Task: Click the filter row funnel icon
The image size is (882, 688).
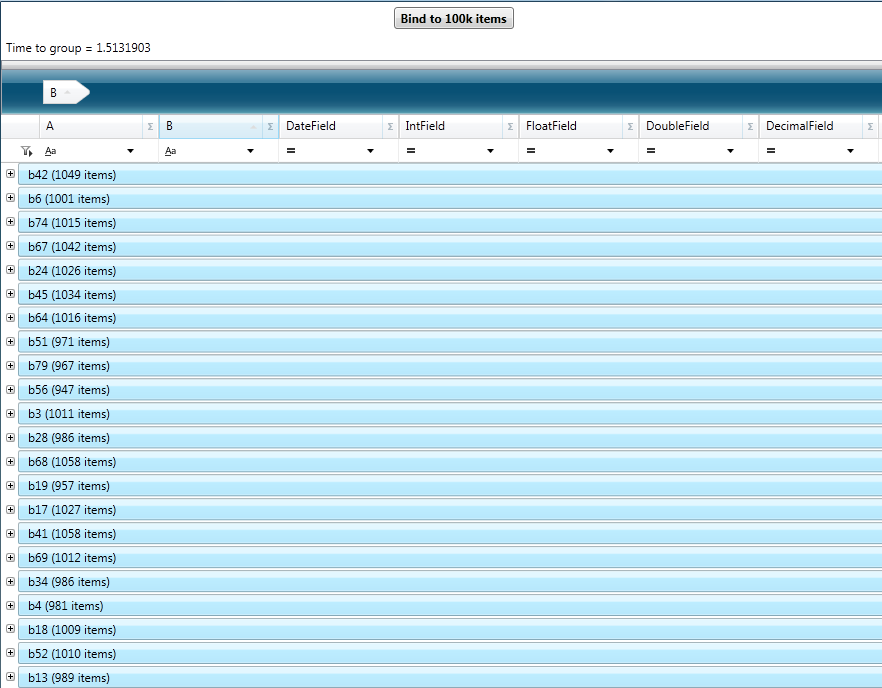Action: (26, 151)
